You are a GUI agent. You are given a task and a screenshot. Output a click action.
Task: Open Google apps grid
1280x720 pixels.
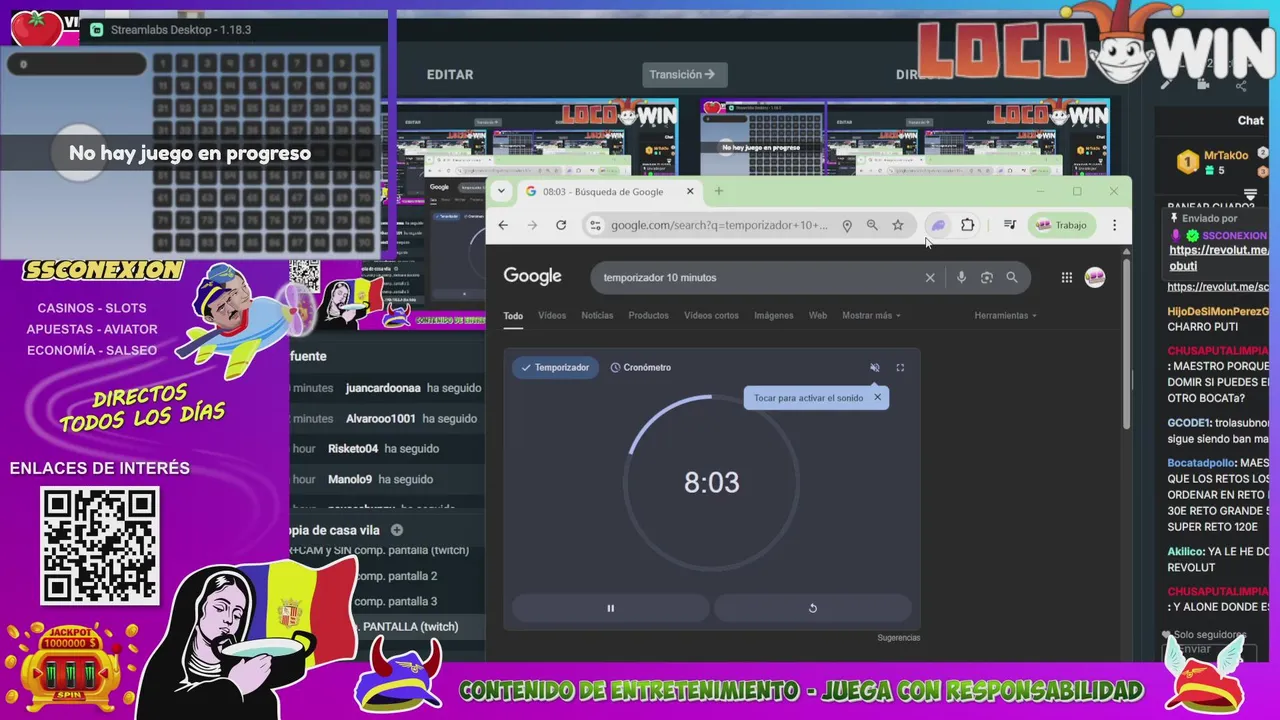click(x=1066, y=277)
